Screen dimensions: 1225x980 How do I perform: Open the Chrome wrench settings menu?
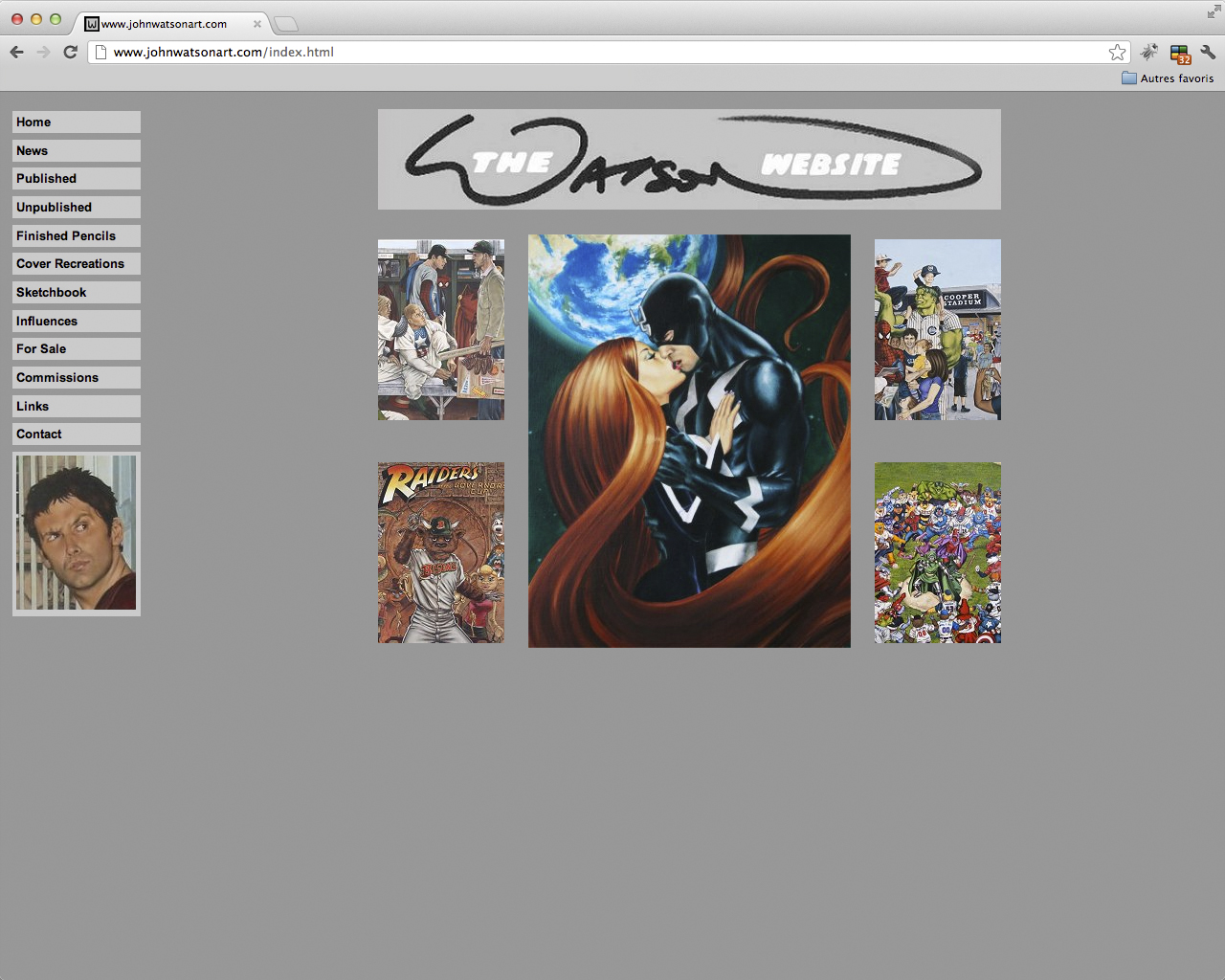pyautogui.click(x=1208, y=52)
